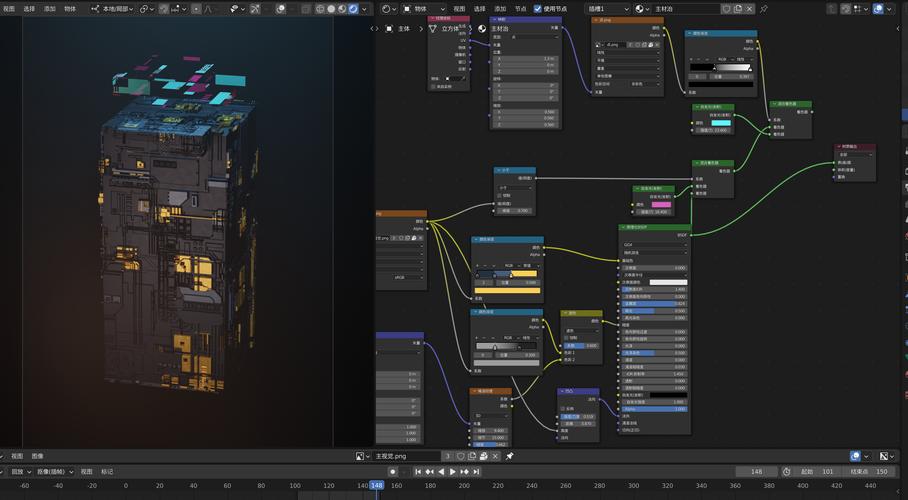This screenshot has height=500, width=908.
Task: Jump to the end frame
Action: tap(476, 472)
